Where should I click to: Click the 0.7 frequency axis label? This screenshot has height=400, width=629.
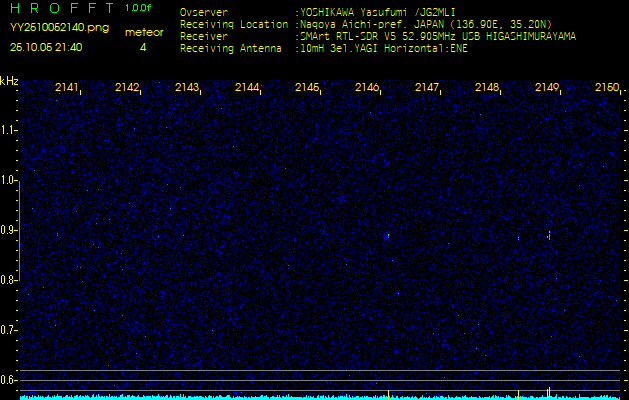click(9, 330)
